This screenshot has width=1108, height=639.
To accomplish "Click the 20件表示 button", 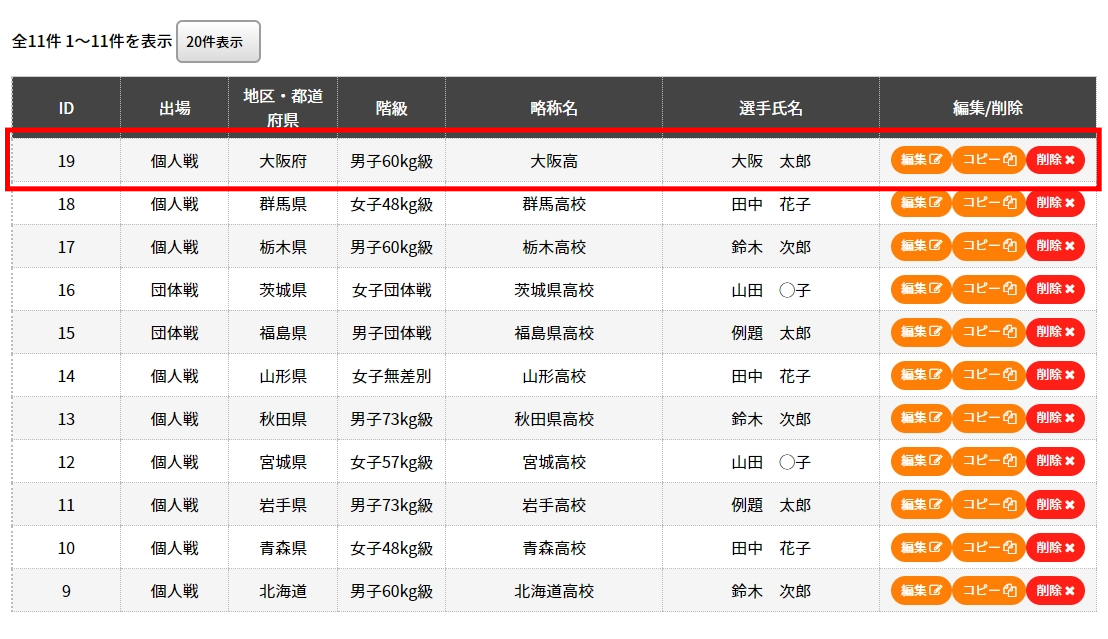I will (218, 42).
